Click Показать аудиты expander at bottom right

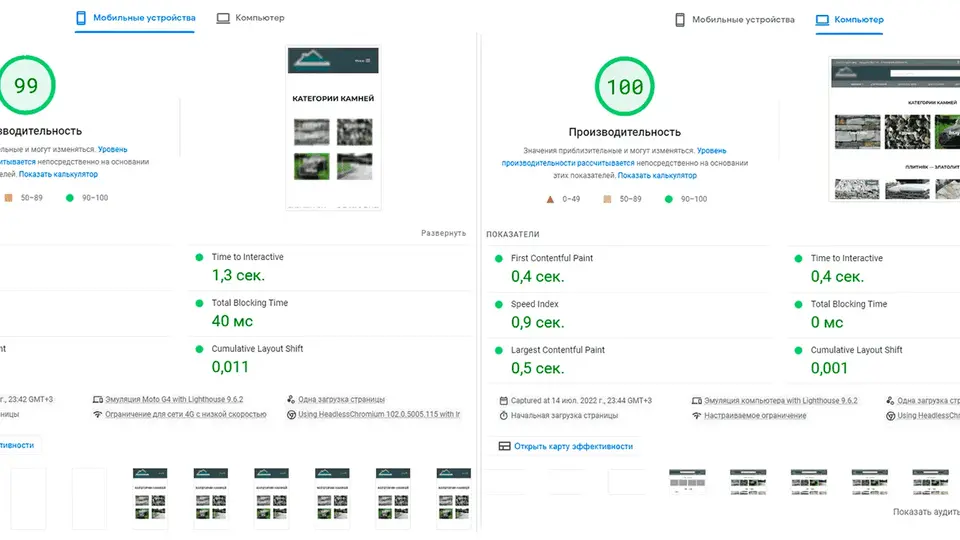click(x=926, y=512)
